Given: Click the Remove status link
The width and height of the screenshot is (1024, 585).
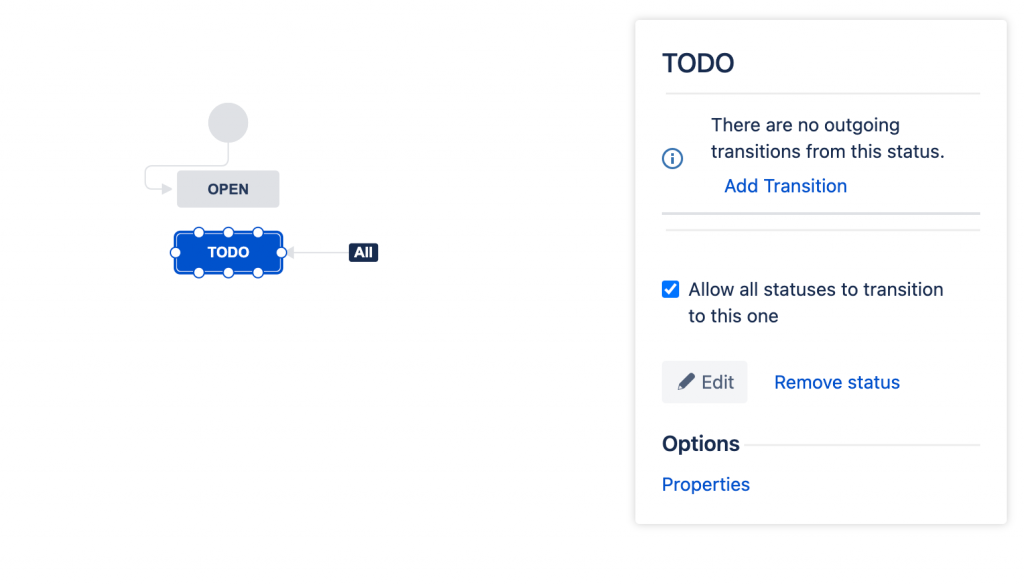Looking at the screenshot, I should click(x=837, y=382).
